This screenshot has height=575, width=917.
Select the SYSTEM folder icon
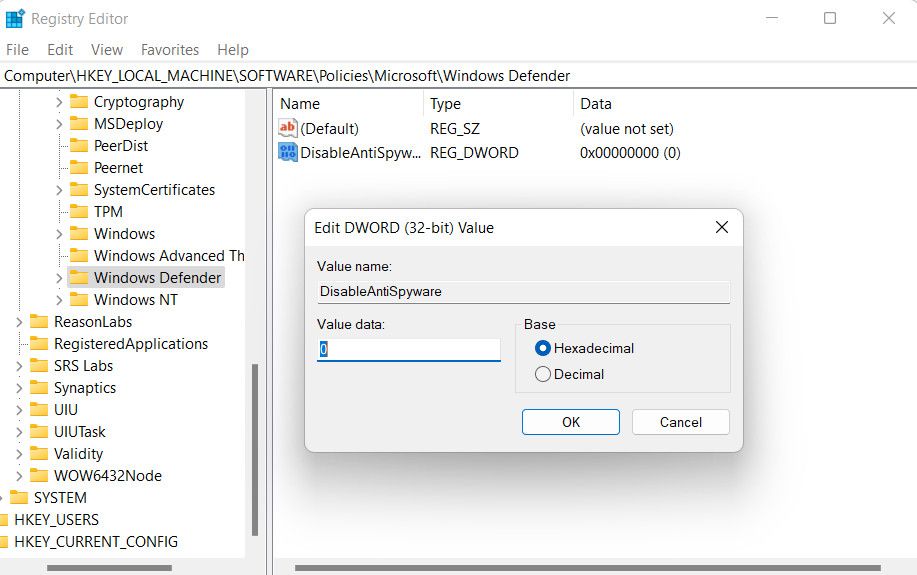[19, 498]
